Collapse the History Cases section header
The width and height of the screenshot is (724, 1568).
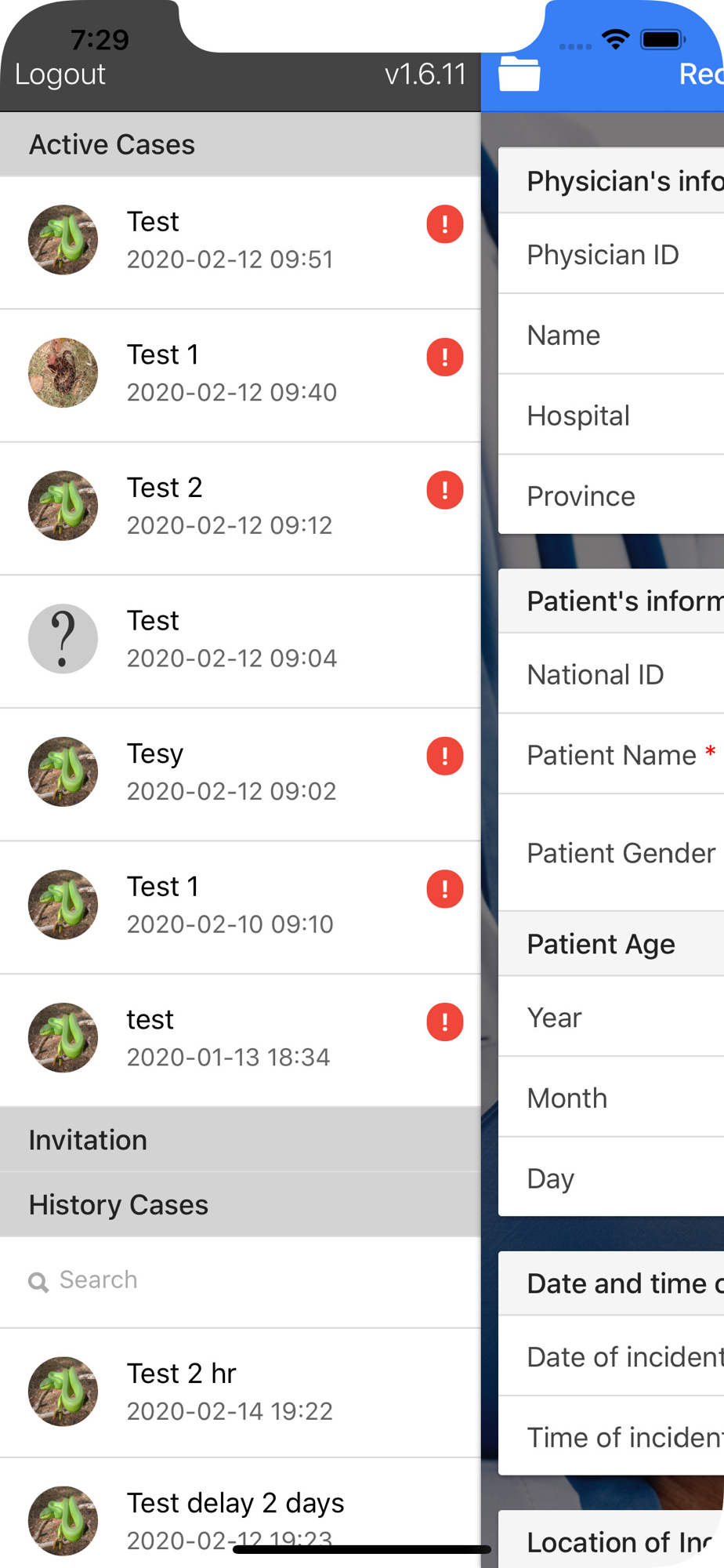point(241,1205)
